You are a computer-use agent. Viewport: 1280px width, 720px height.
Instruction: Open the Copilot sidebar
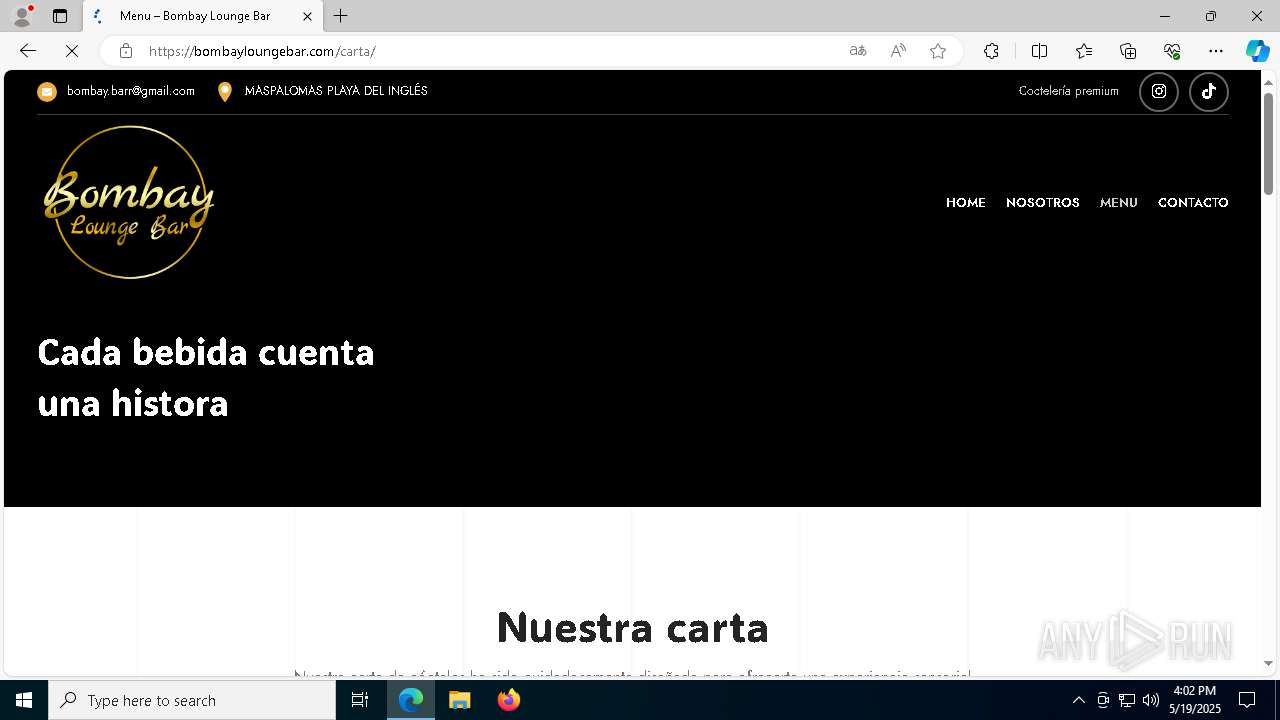click(1257, 51)
